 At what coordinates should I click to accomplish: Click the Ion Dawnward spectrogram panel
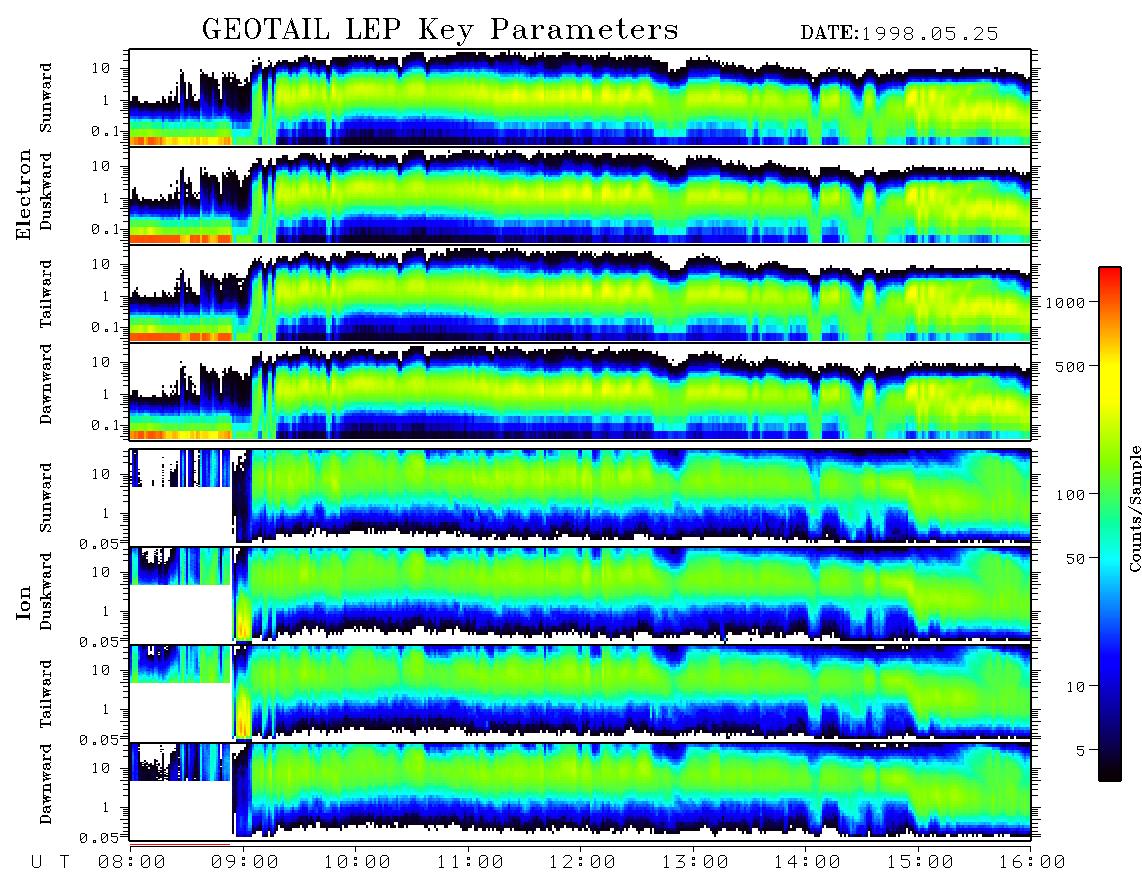pos(580,790)
